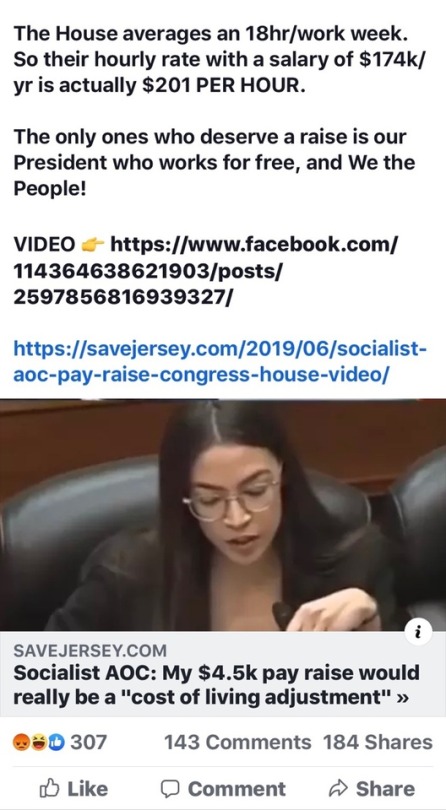View the 143 Comments

238,742
